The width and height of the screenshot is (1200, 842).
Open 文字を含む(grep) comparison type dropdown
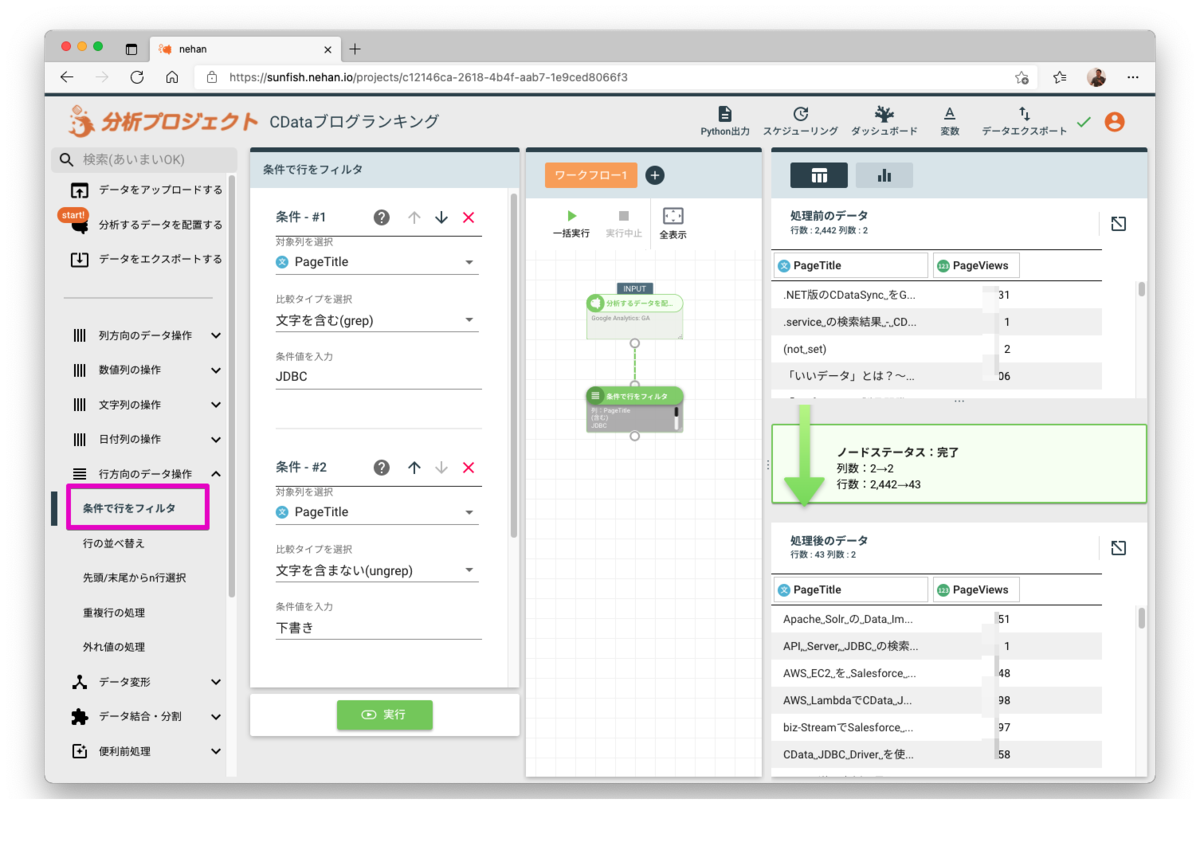click(377, 320)
